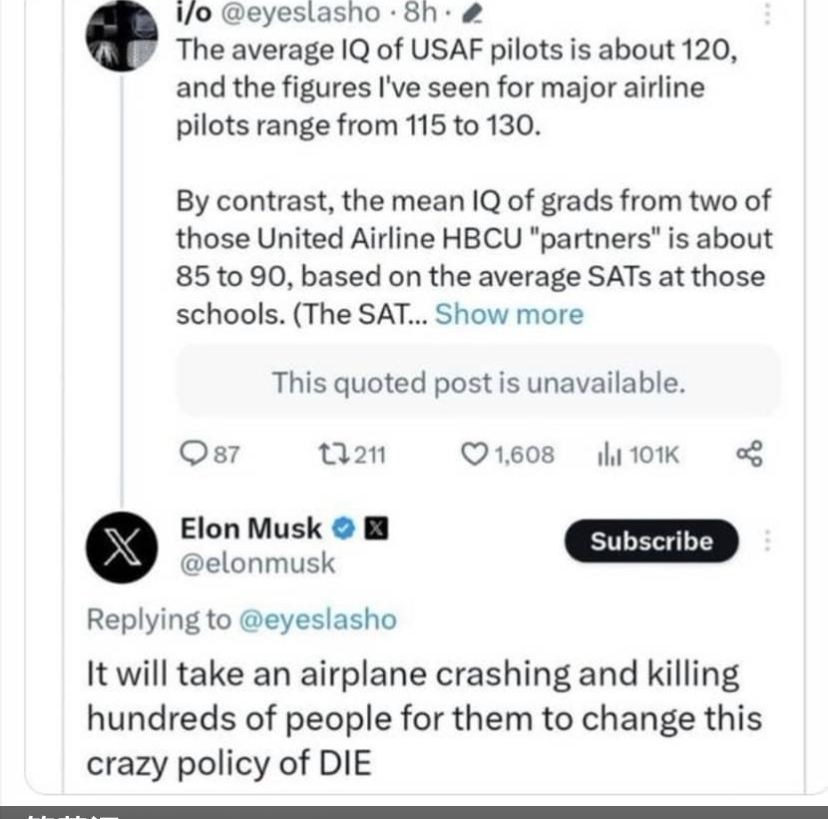The height and width of the screenshot is (819, 828).
Task: Open the @eyeslasho link in Replying to
Action: (x=318, y=620)
